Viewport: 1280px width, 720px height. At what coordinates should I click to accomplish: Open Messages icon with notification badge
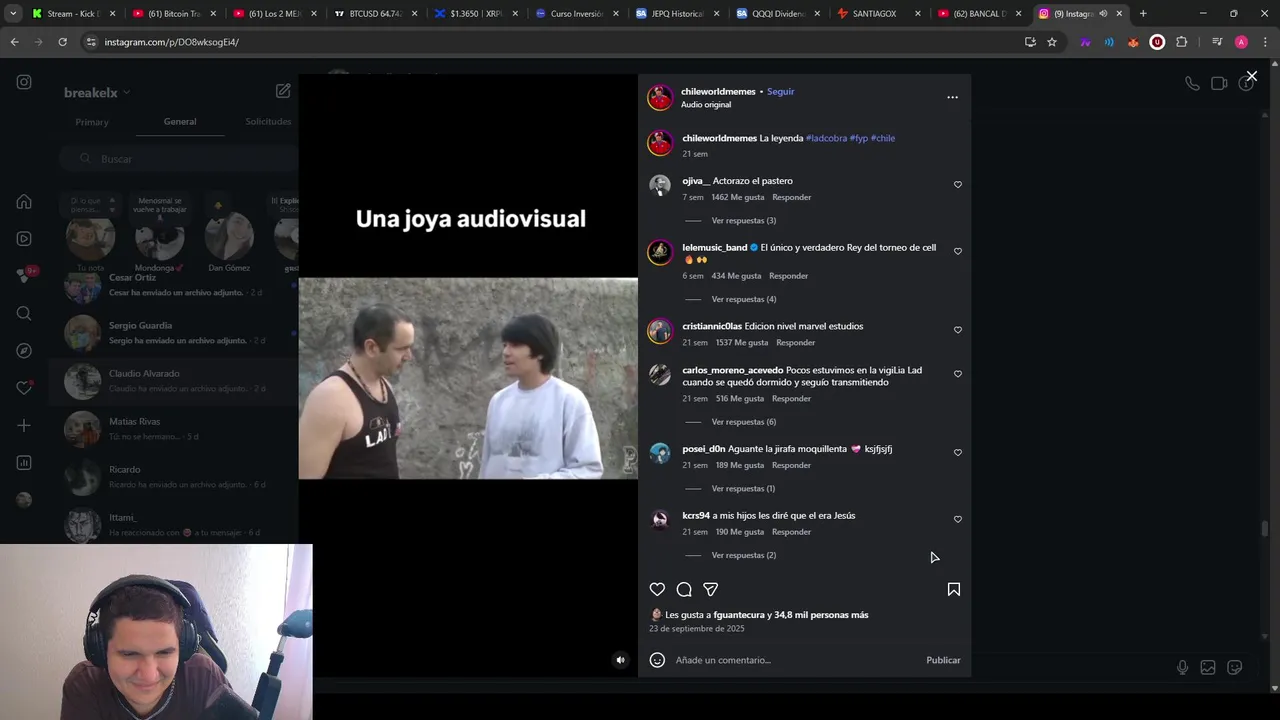[x=25, y=275]
